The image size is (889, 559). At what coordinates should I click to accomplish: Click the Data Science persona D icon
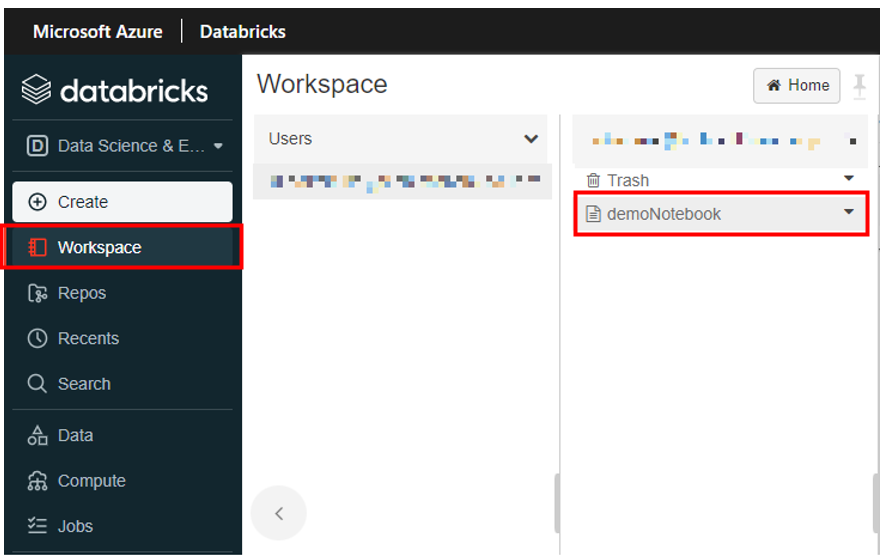pyautogui.click(x=37, y=146)
